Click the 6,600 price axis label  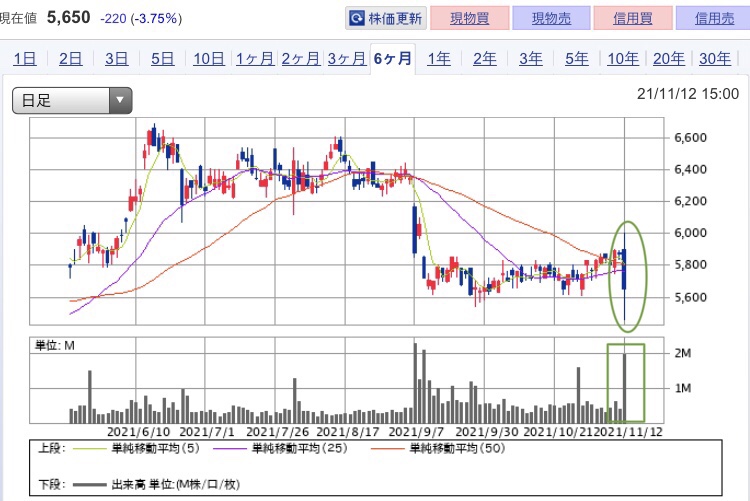(690, 138)
